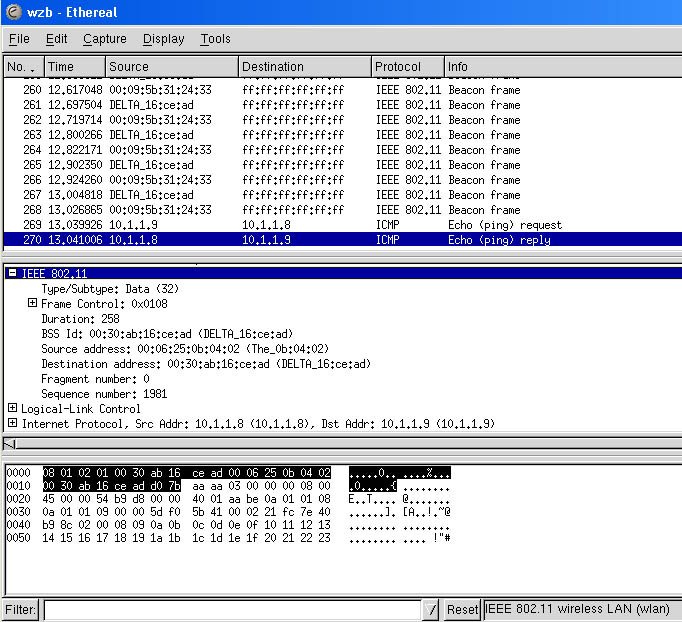This screenshot has height=622, width=682.
Task: Select packet 260 Beacon frame row
Action: point(343,90)
